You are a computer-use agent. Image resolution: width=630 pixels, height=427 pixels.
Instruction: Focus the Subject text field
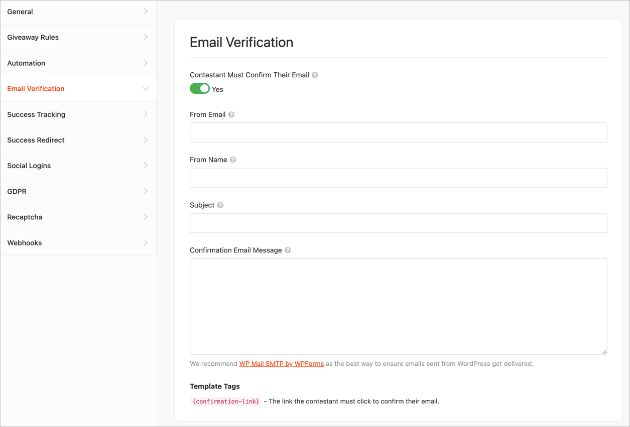point(398,223)
